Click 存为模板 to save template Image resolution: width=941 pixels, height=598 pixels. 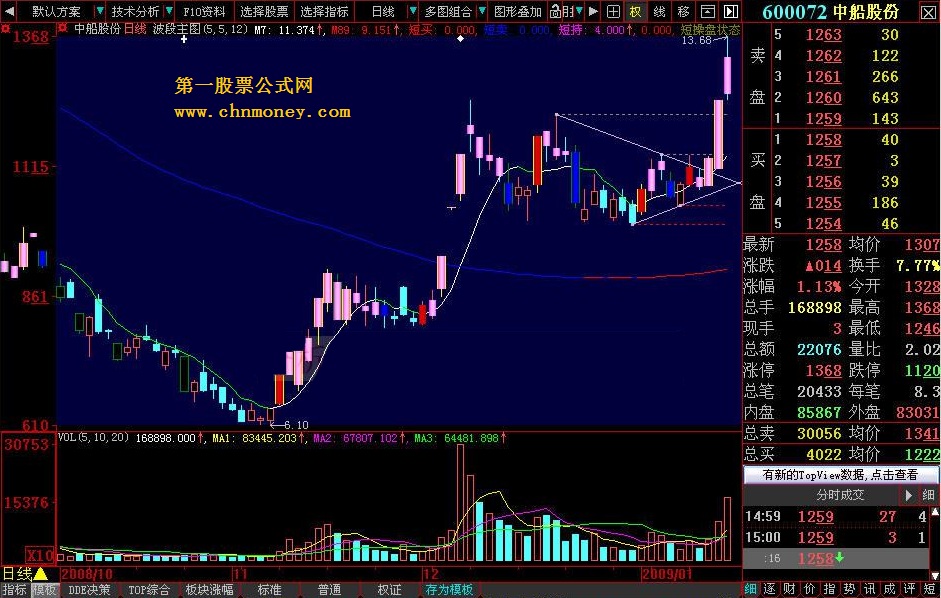pyautogui.click(x=449, y=590)
